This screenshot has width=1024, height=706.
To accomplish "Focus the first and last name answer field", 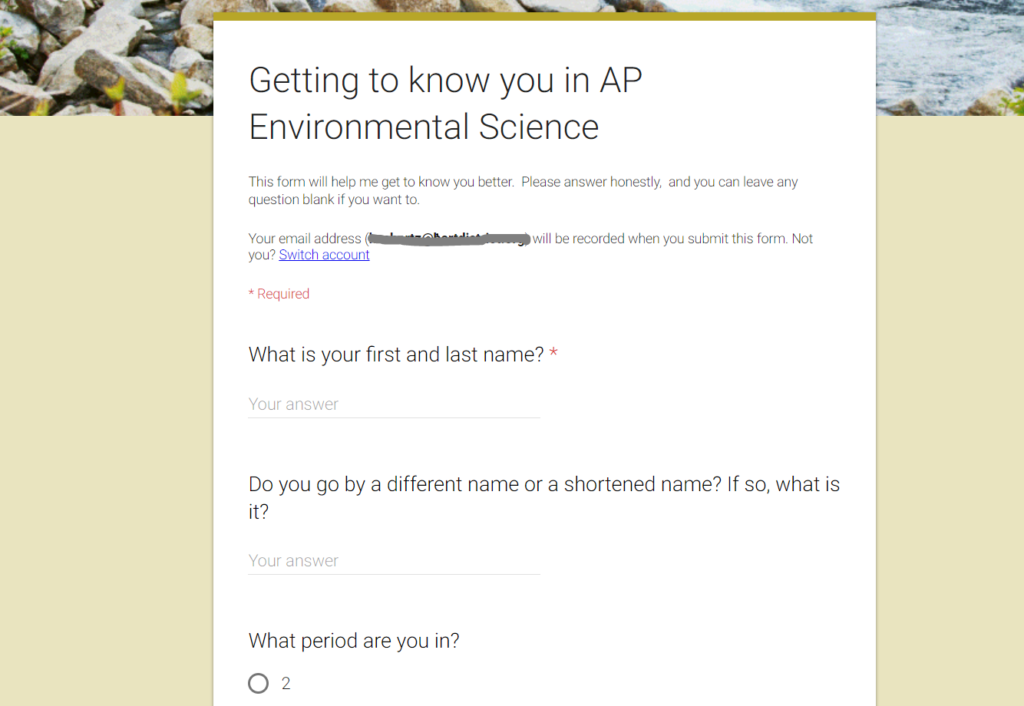I will [393, 405].
